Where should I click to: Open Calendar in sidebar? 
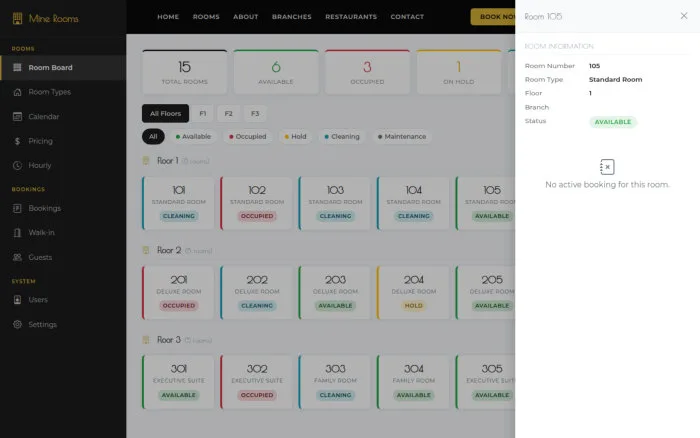point(63,117)
